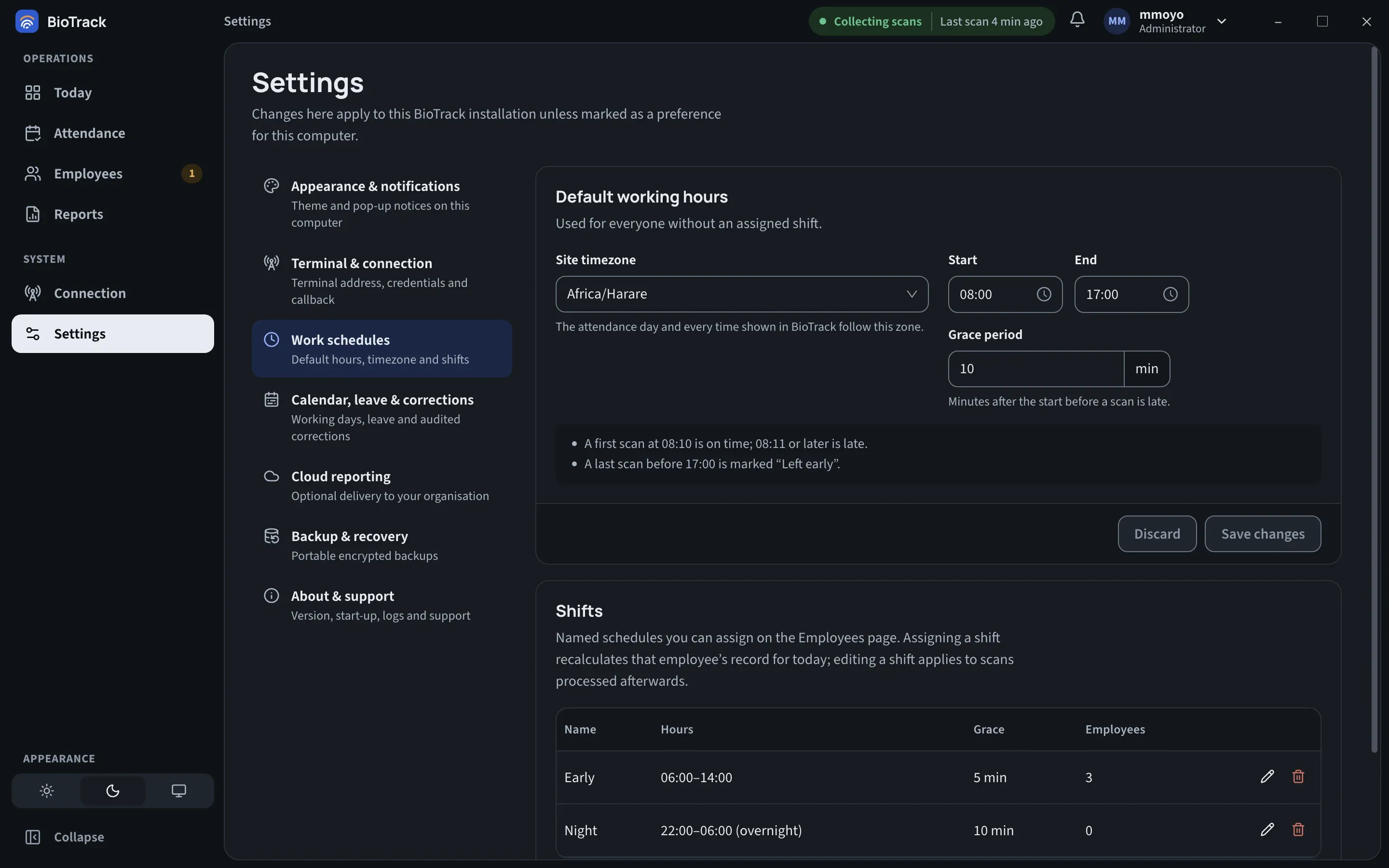
Task: Click the Collapse panel icon
Action: [33, 837]
